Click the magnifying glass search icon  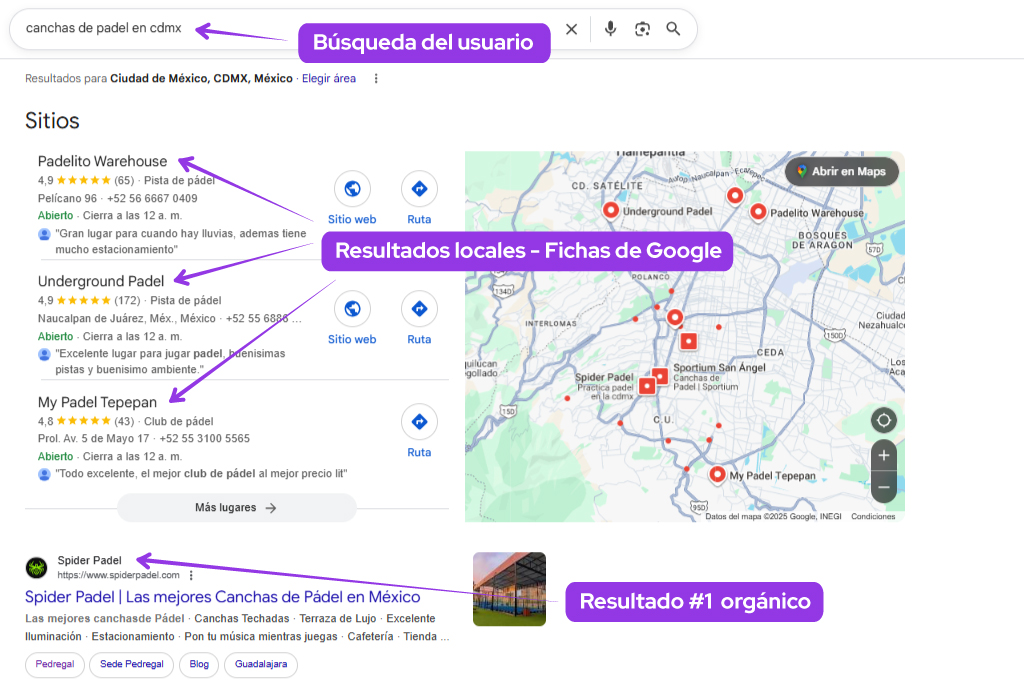coord(673,29)
